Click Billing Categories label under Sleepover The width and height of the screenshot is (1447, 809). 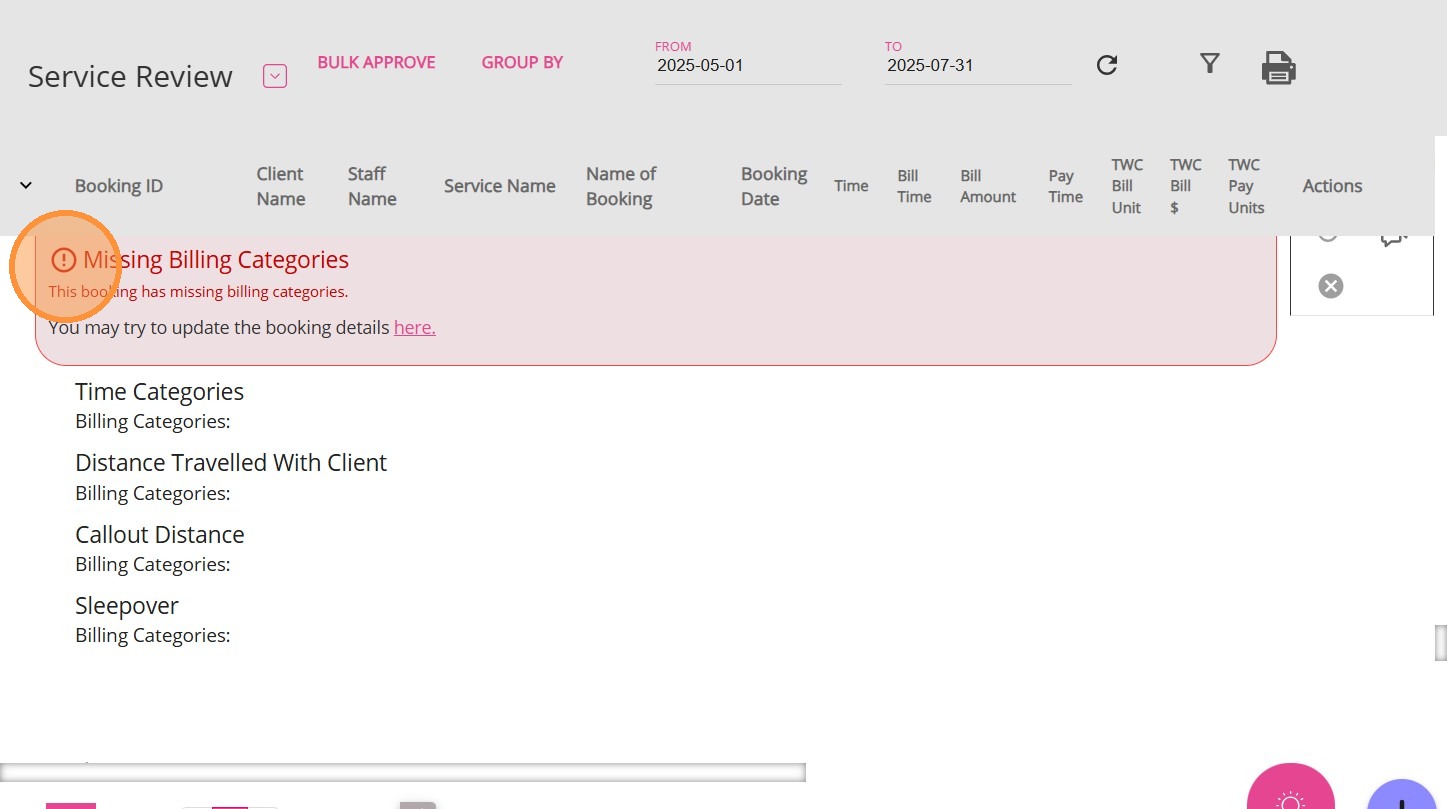[153, 635]
